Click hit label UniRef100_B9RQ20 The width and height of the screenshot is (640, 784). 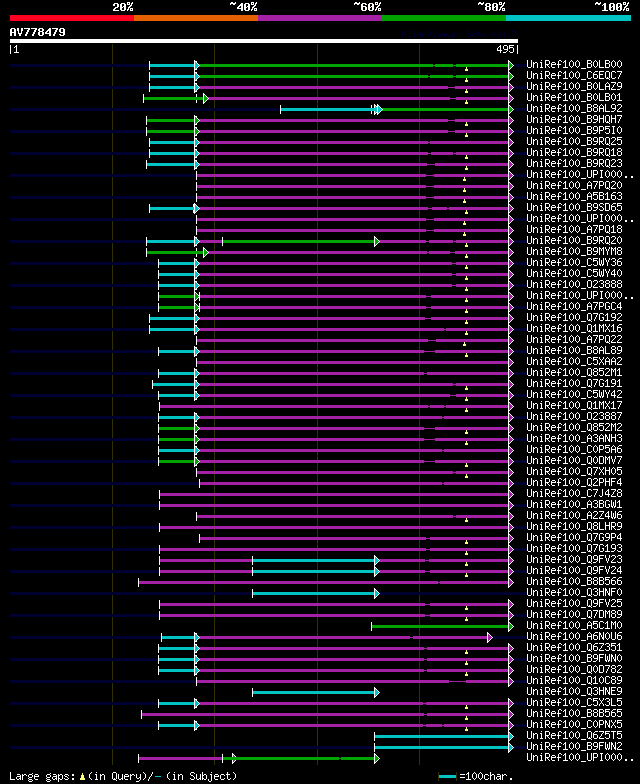574,240
